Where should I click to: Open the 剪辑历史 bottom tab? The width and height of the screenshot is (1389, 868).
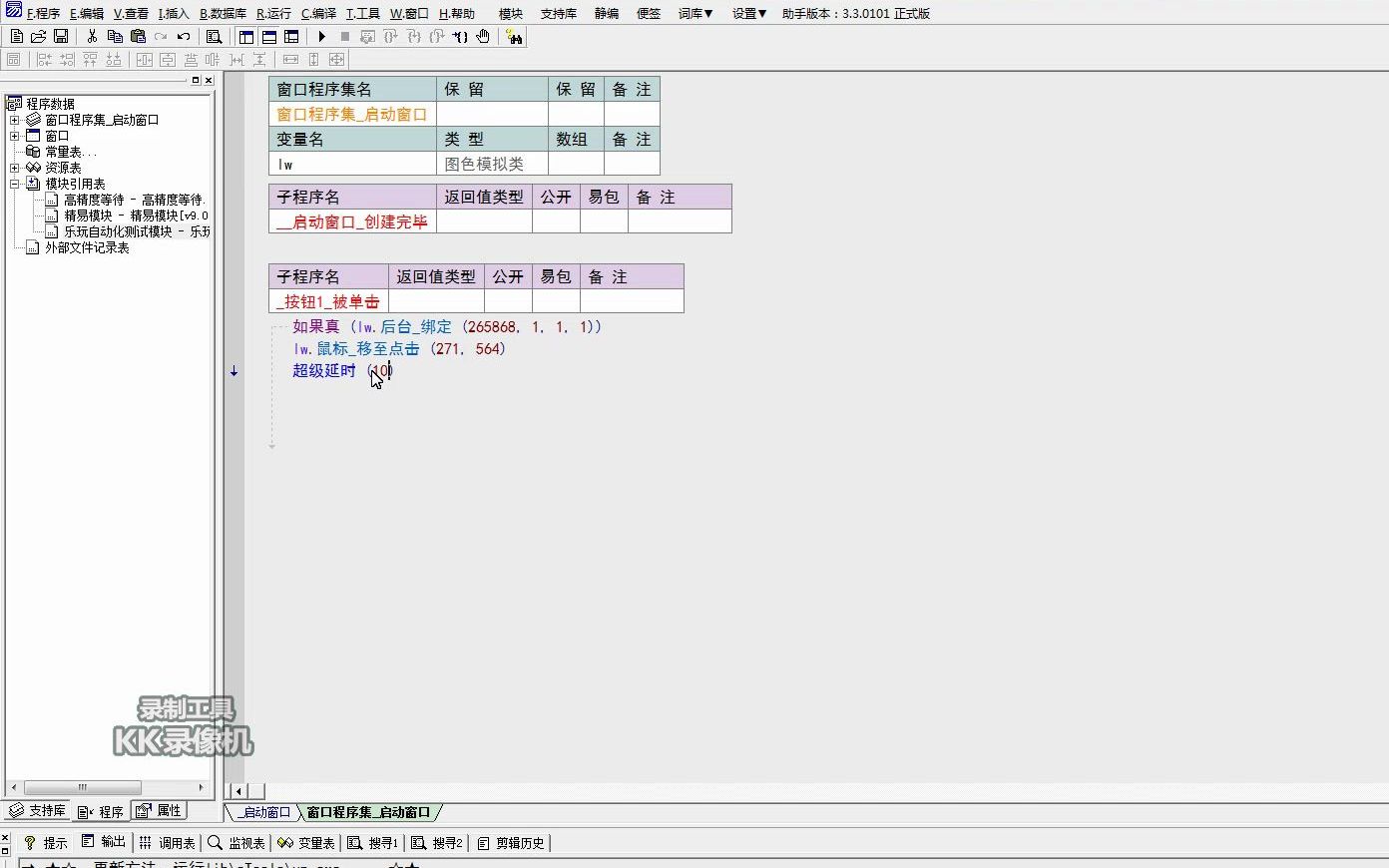pos(511,843)
